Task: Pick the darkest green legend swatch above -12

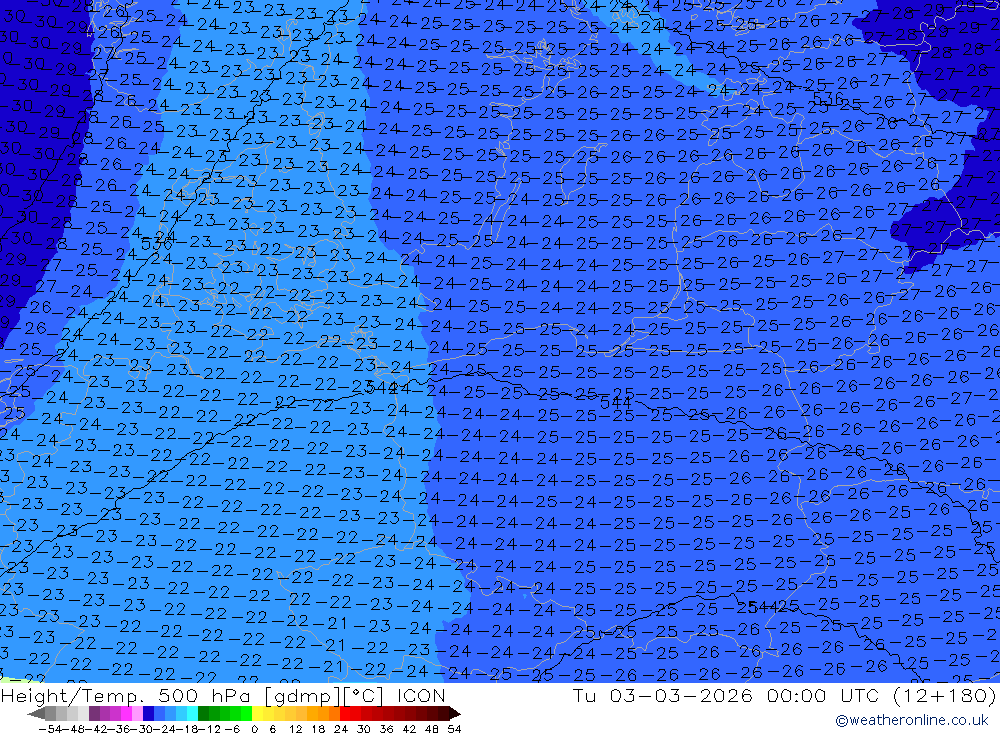Action: click(203, 714)
